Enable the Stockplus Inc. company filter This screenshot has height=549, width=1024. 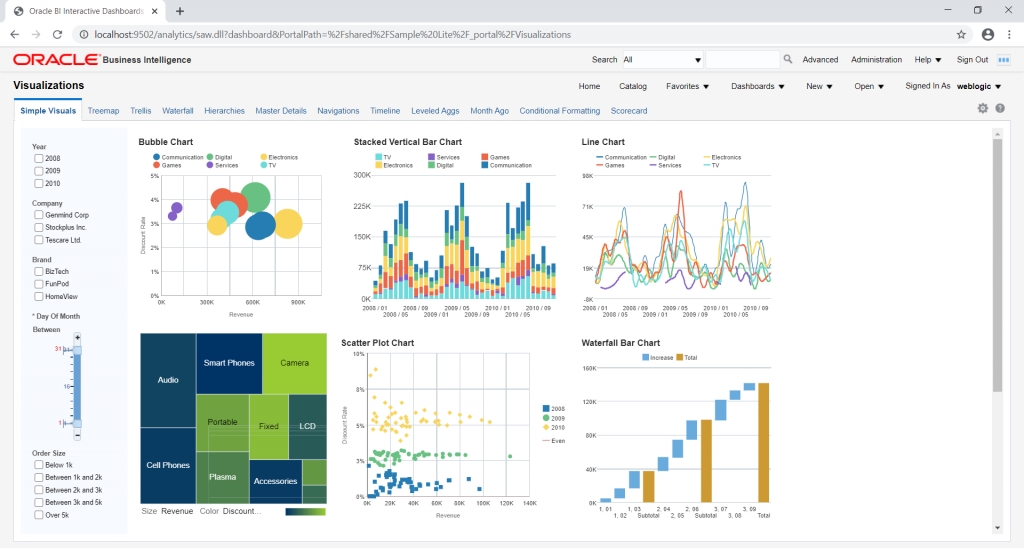pyautogui.click(x=39, y=228)
